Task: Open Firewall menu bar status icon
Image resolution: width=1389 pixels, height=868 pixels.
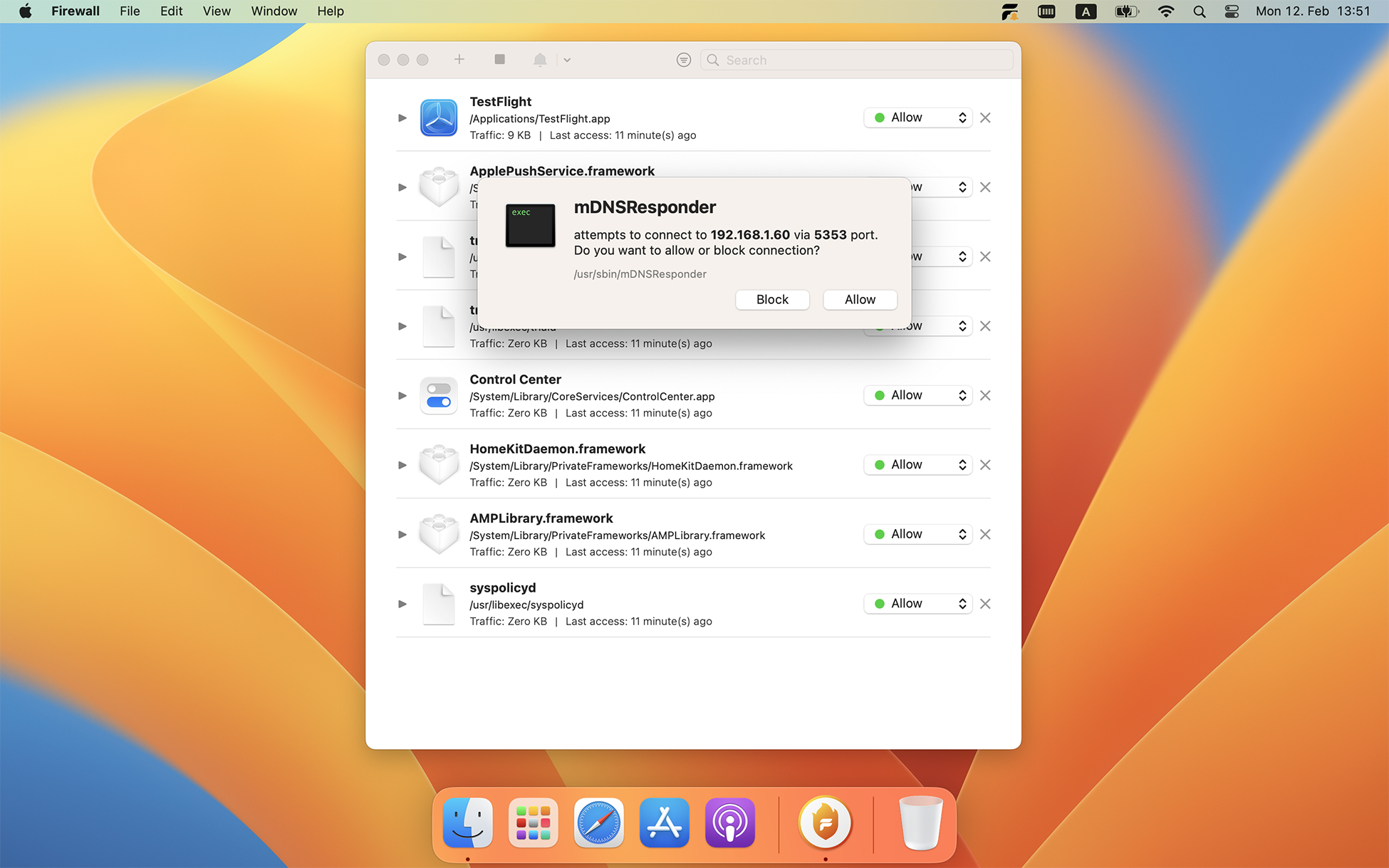Action: point(1009,11)
